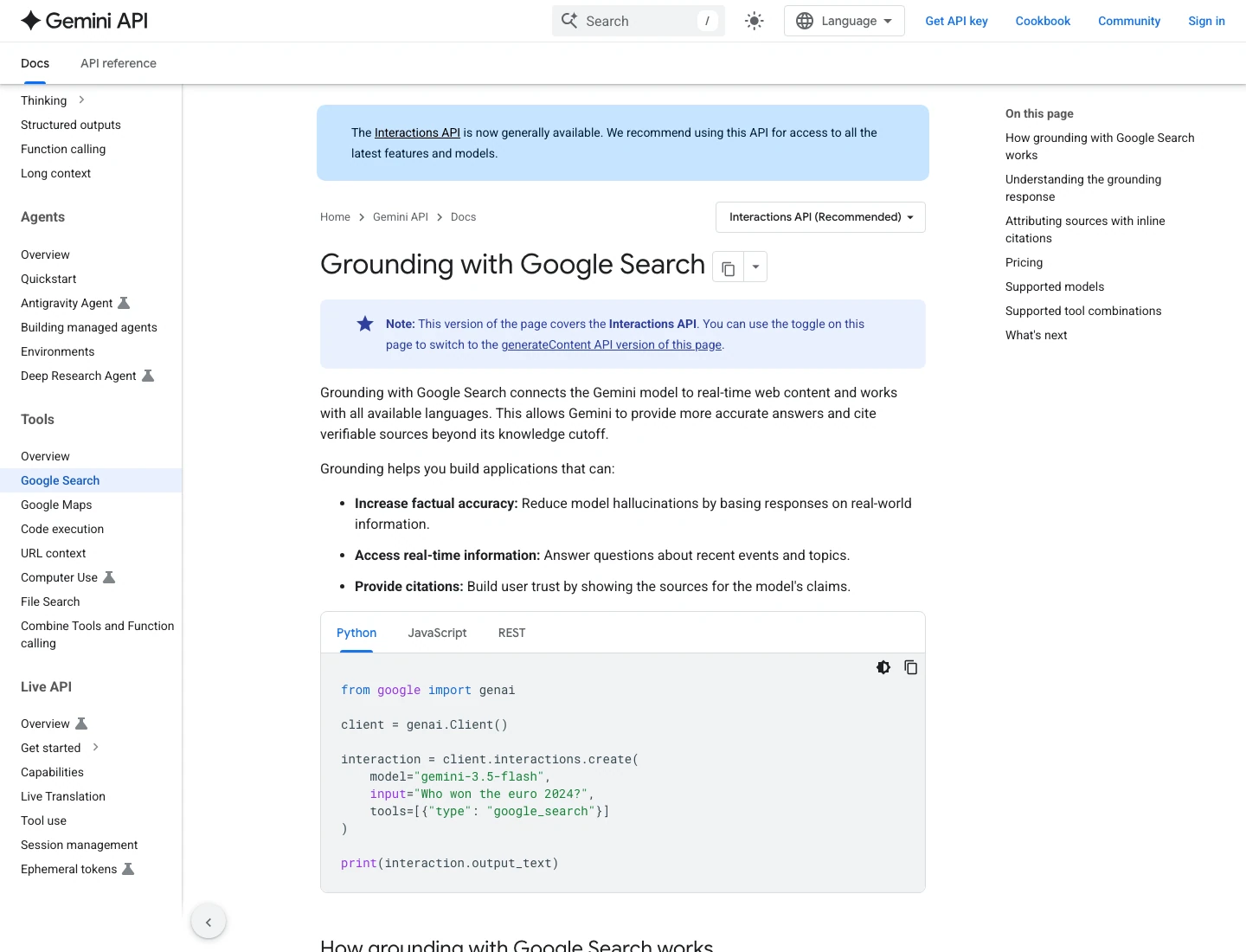1246x952 pixels.
Task: Click the Ephemeral tokens flask icon
Action: pos(128,869)
